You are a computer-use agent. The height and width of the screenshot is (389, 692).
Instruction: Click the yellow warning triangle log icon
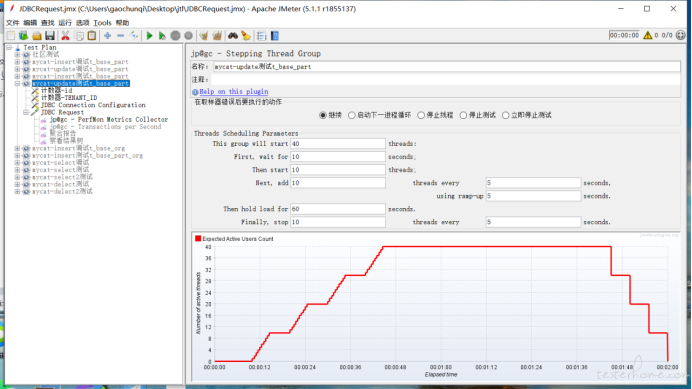647,35
